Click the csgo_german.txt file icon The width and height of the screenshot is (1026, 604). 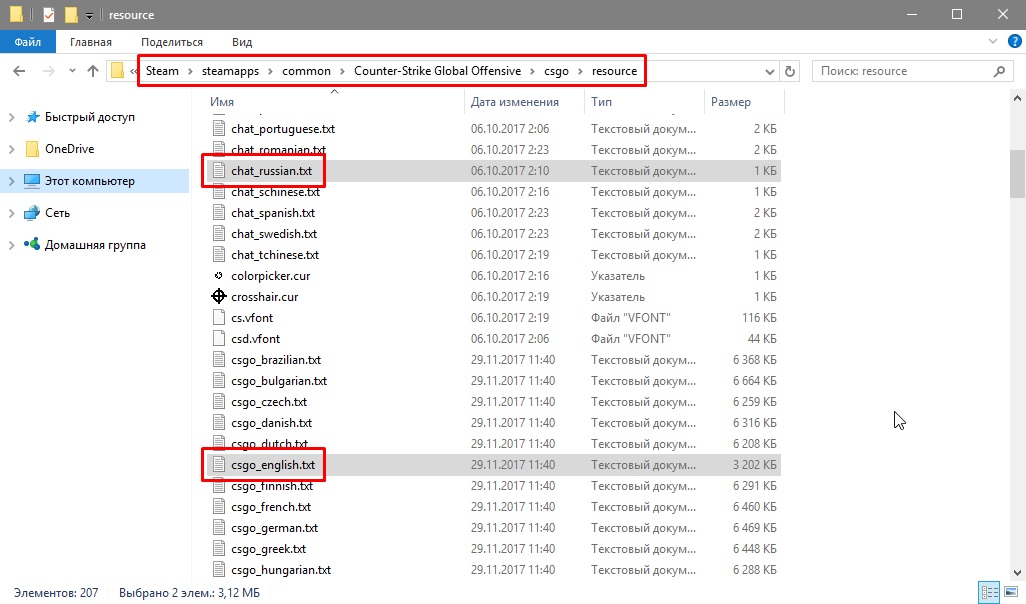click(x=219, y=527)
